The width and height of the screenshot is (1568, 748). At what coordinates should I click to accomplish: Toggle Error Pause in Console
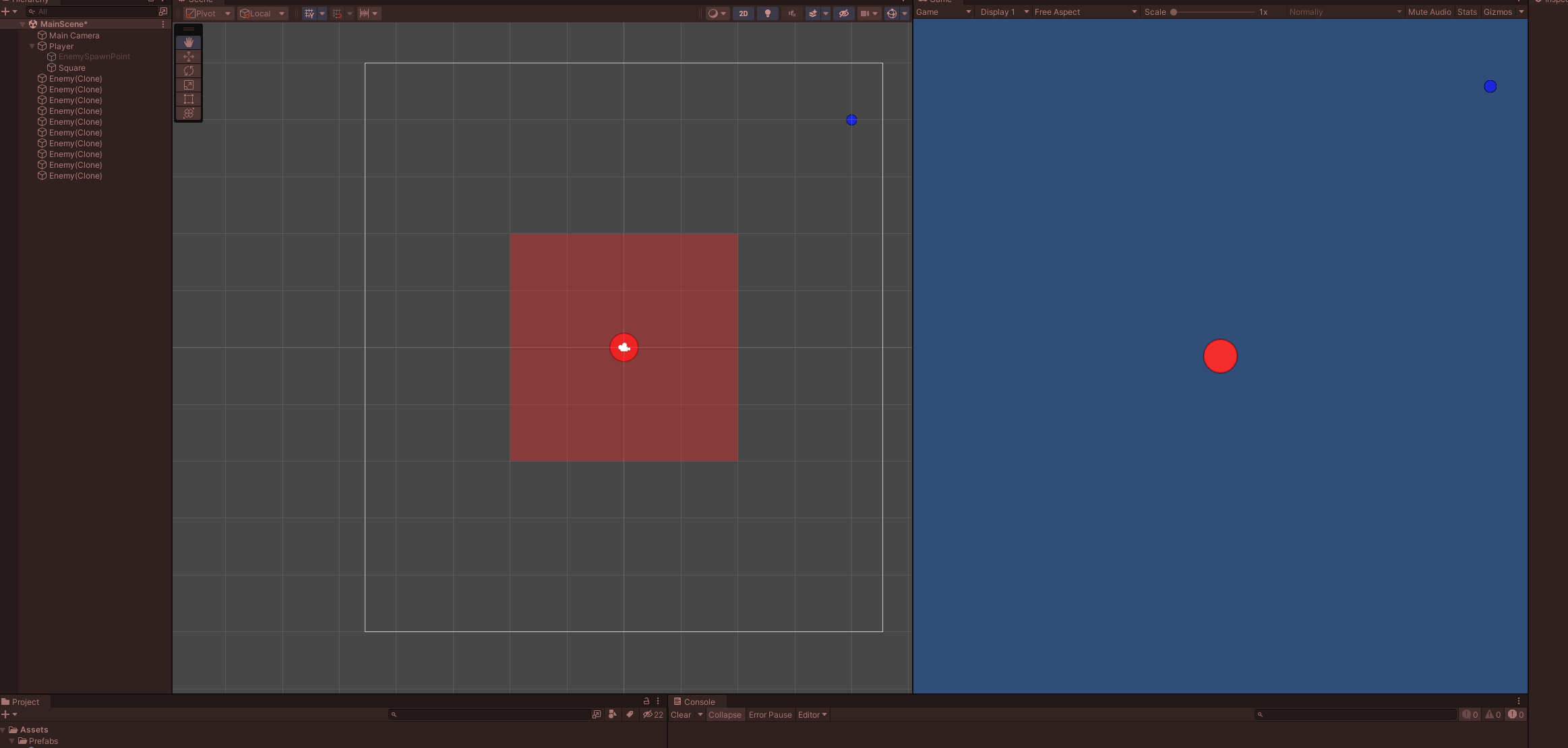[770, 715]
